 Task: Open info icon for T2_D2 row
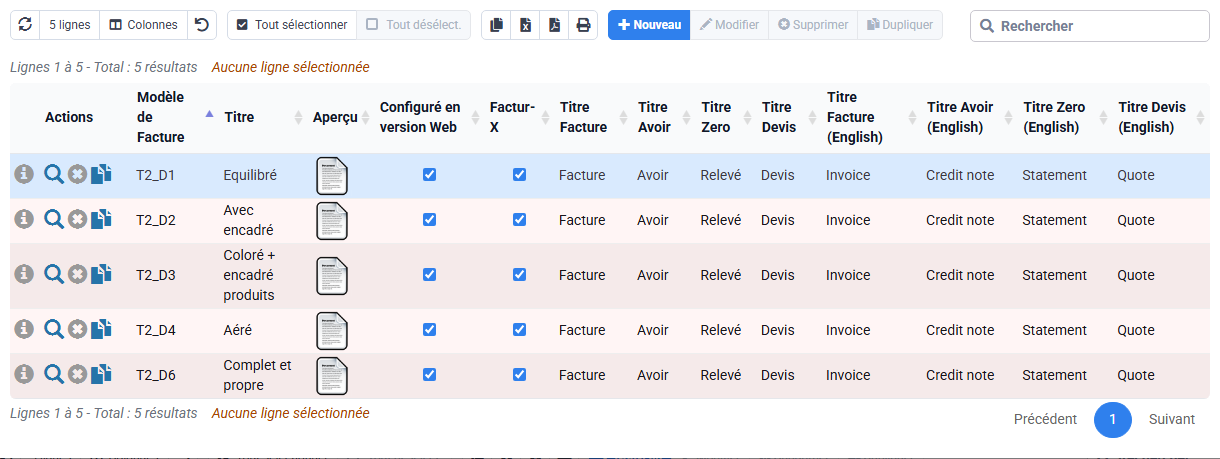point(25,220)
